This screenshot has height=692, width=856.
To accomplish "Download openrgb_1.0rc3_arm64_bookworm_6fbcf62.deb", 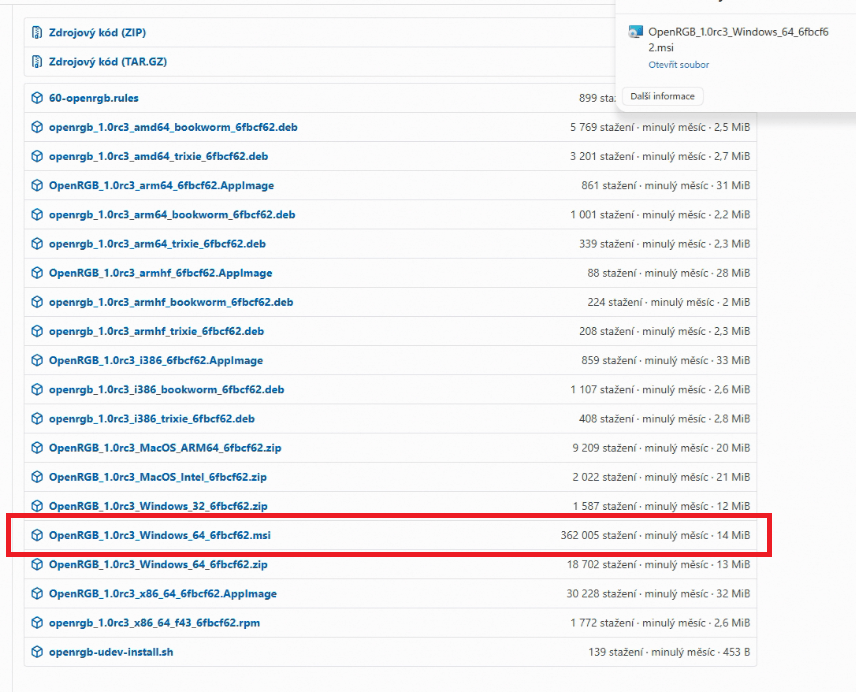I will point(172,214).
